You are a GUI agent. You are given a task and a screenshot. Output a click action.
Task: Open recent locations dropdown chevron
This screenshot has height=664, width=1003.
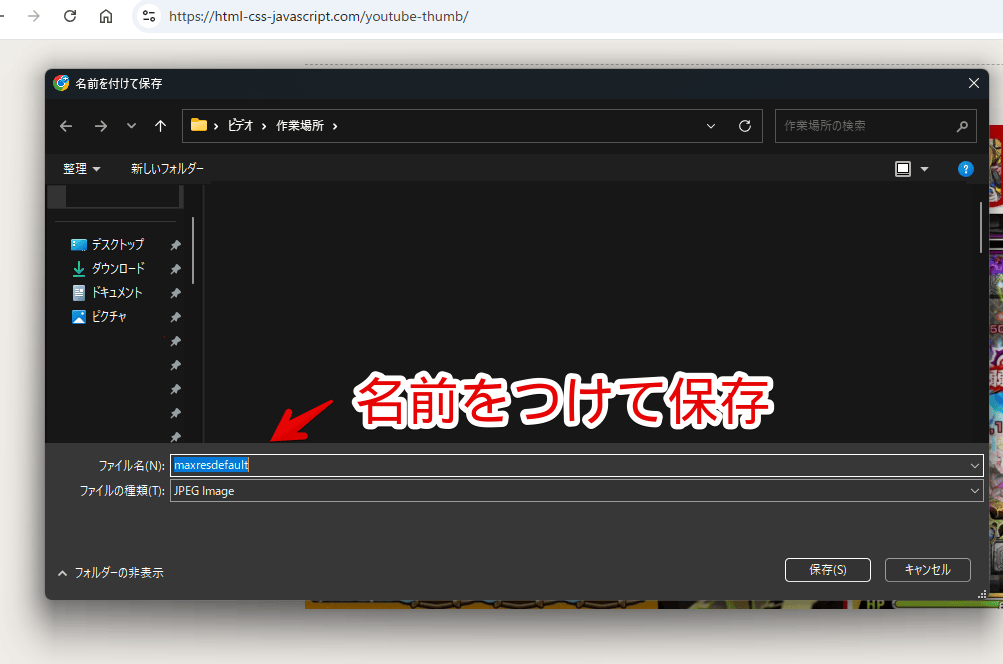(131, 126)
